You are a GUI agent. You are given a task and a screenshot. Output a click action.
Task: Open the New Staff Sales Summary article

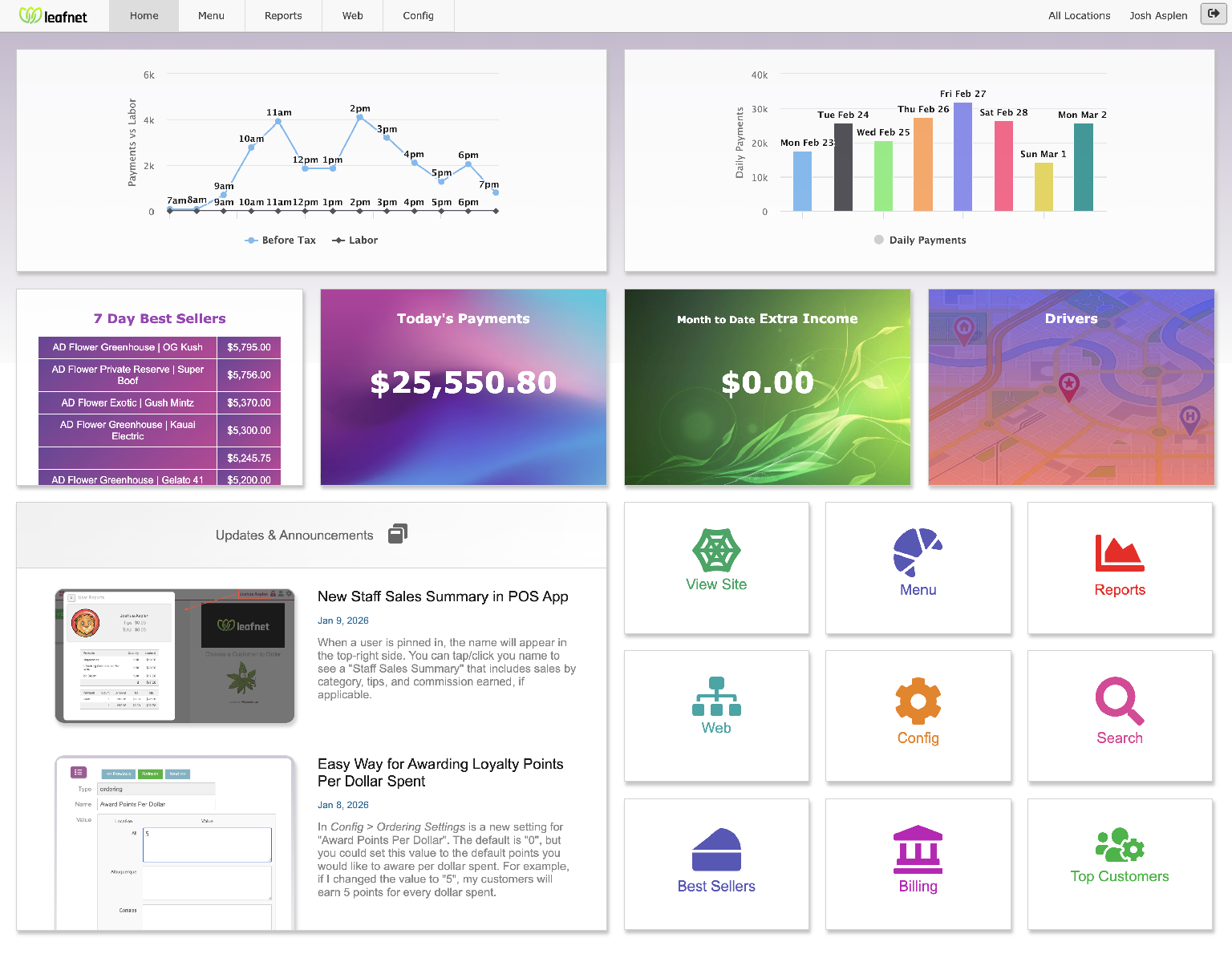click(443, 596)
